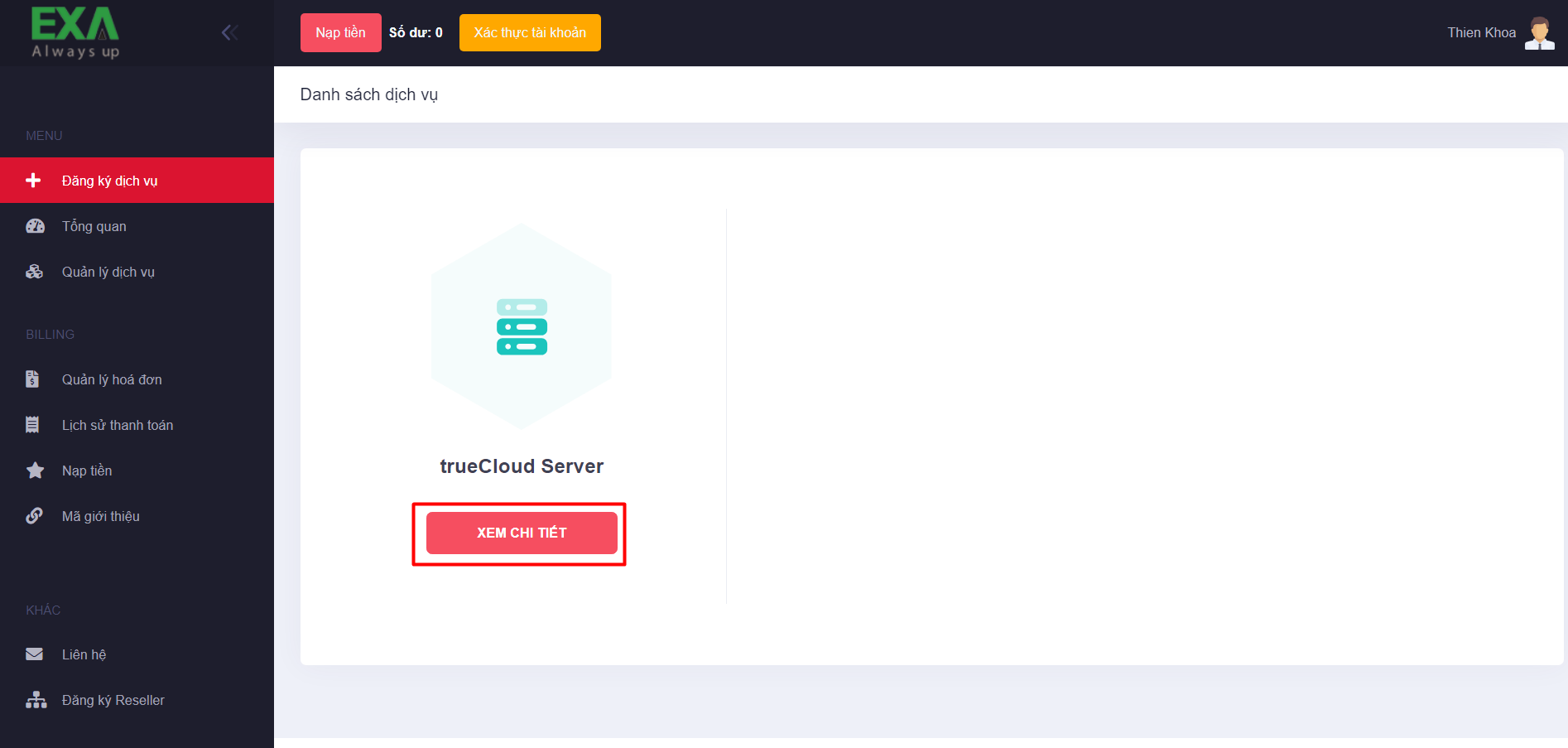This screenshot has width=1568, height=748.
Task: Click XEM CHI TIẾT button
Action: pyautogui.click(x=522, y=533)
